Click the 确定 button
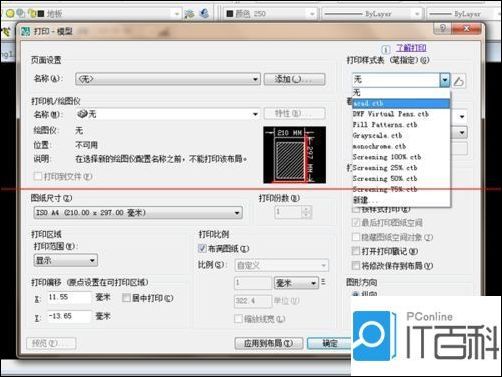This screenshot has height=377, width=502. (x=329, y=343)
